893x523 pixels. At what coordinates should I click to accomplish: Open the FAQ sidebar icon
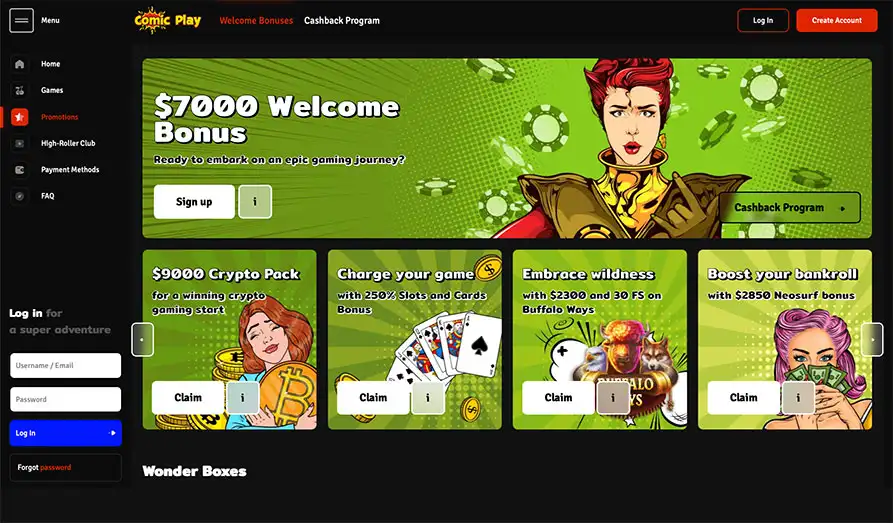click(19, 196)
